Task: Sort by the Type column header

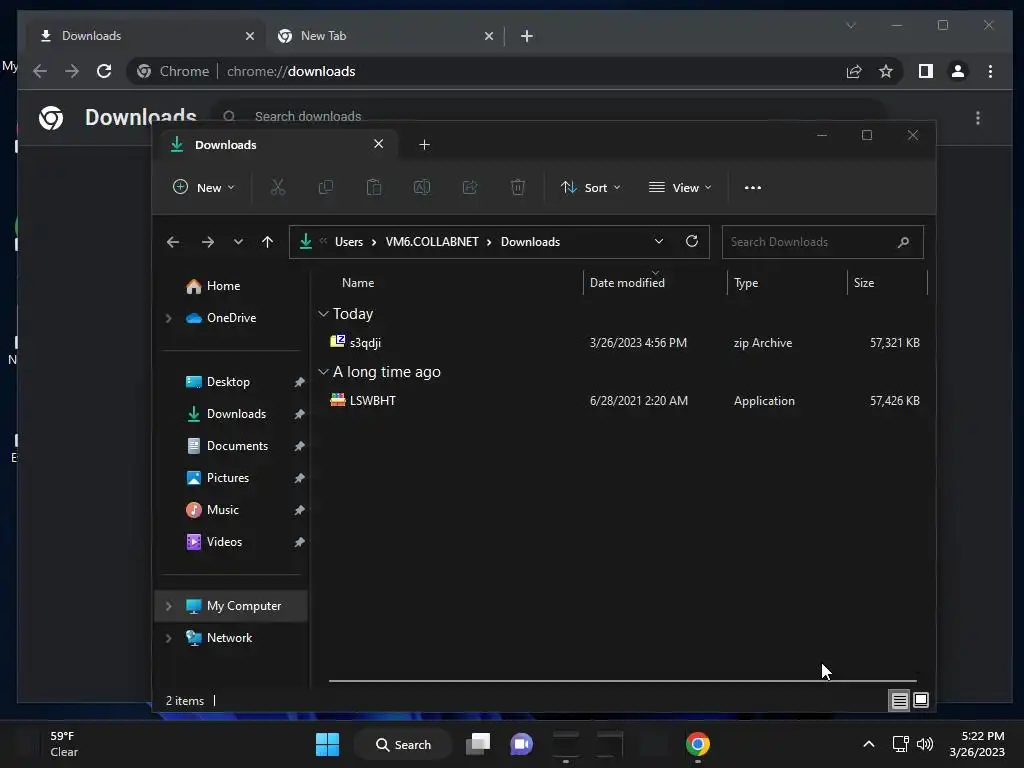Action: (746, 283)
